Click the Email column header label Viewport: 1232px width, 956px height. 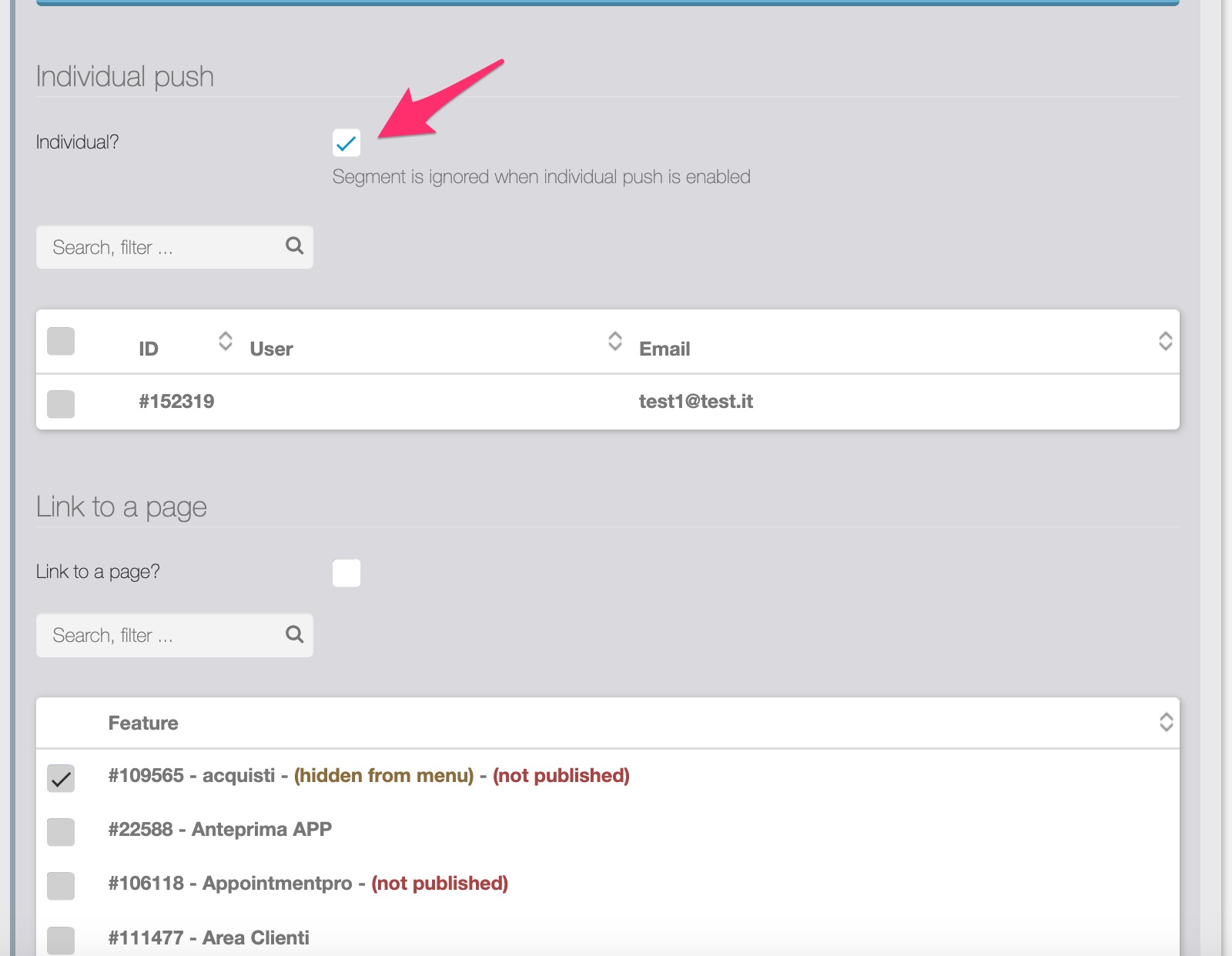(x=664, y=349)
